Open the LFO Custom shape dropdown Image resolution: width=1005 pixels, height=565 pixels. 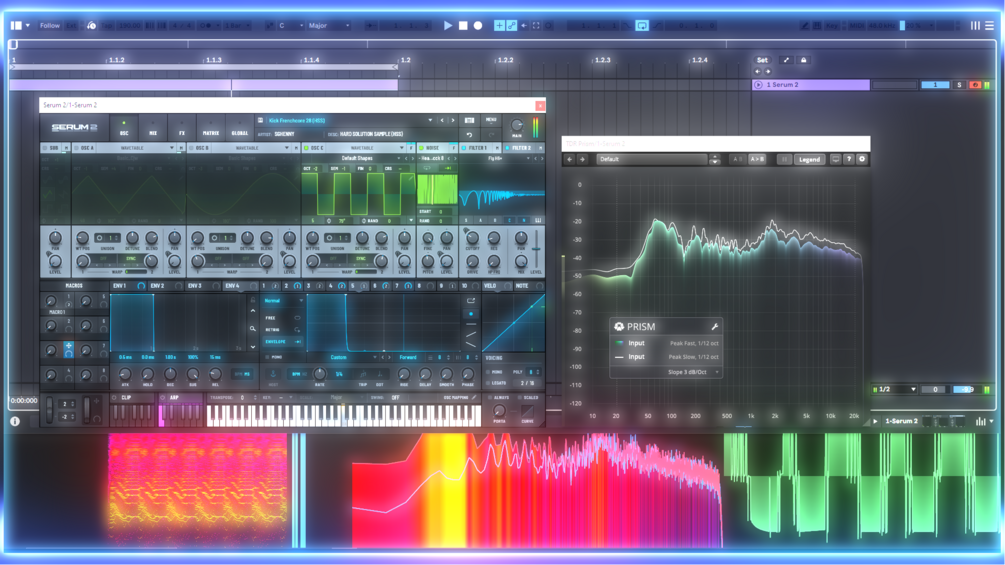click(x=344, y=357)
